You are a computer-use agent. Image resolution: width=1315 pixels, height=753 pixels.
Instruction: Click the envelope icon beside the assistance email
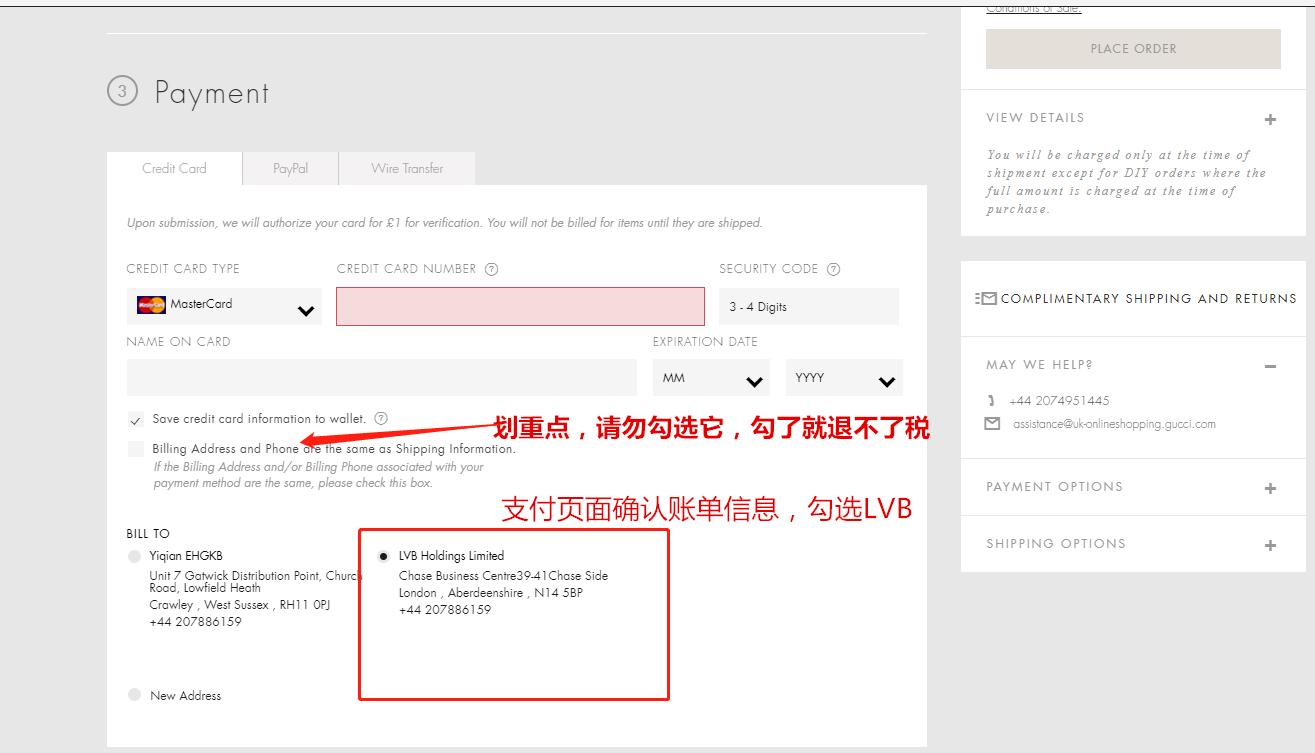point(993,423)
